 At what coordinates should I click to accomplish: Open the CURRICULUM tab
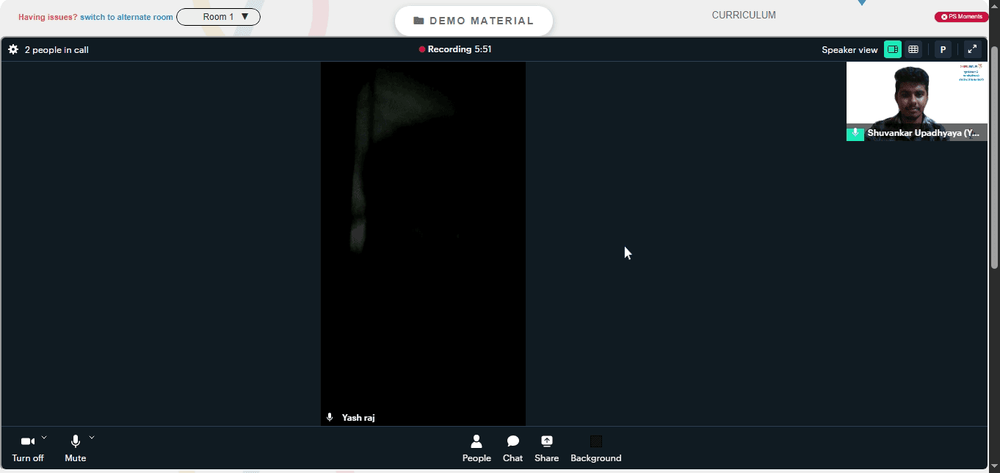coord(744,15)
